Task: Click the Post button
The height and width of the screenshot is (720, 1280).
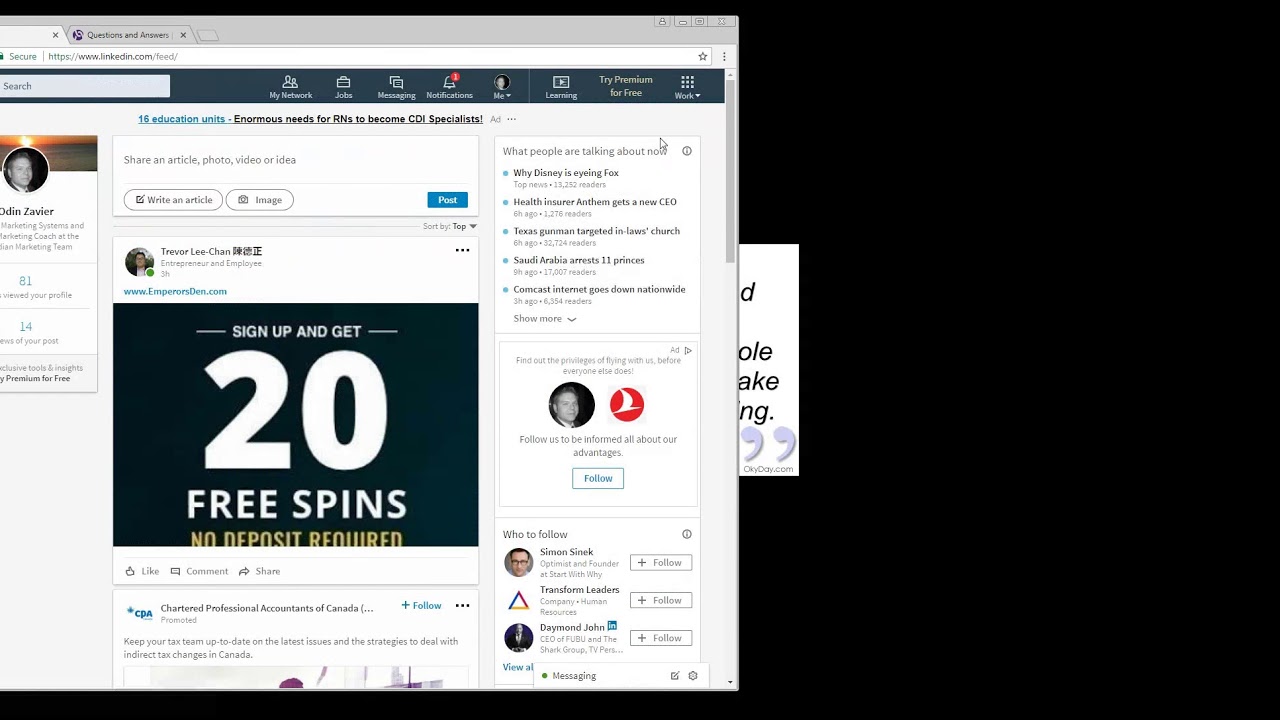Action: point(447,200)
